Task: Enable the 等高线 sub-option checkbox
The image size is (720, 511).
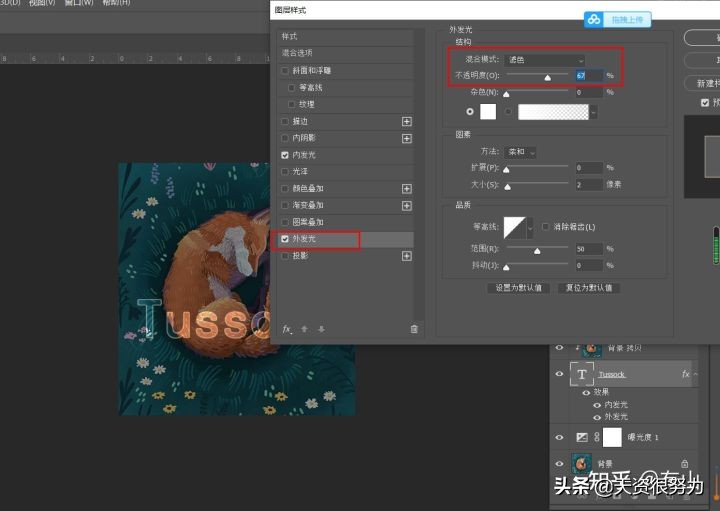Action: click(x=291, y=87)
